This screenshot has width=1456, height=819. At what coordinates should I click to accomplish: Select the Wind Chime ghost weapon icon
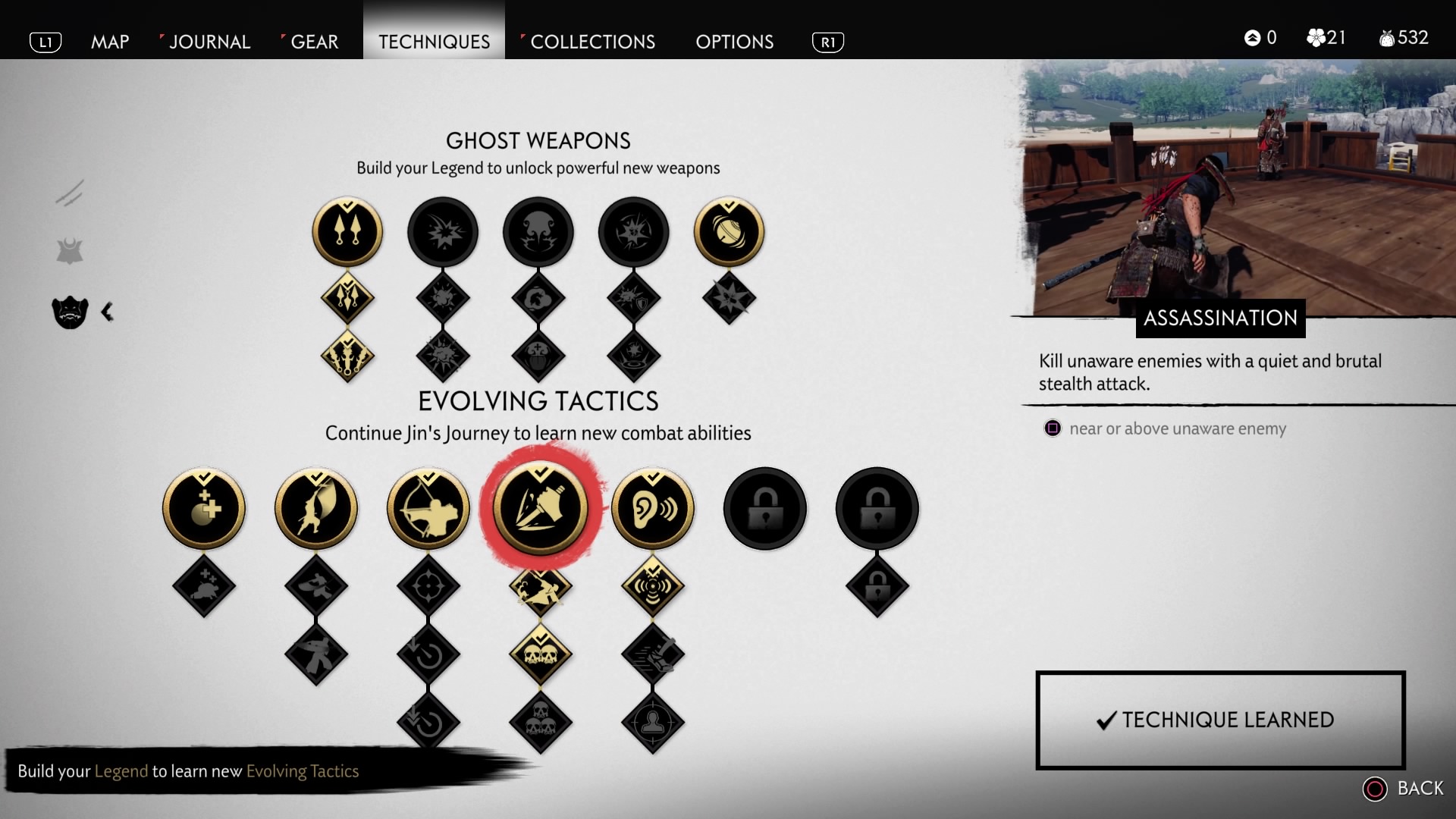729,232
